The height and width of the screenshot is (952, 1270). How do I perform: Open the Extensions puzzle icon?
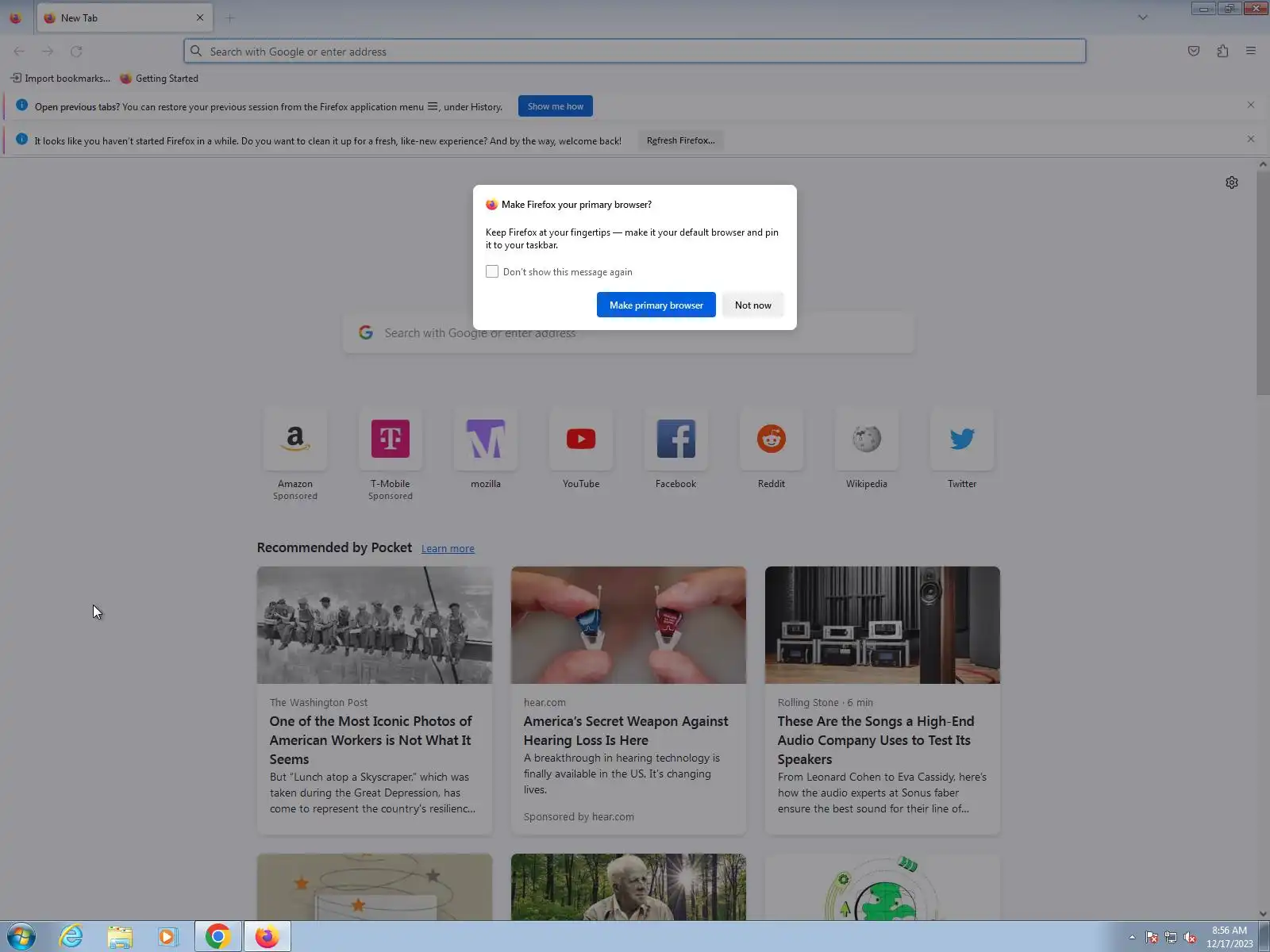[1222, 51]
